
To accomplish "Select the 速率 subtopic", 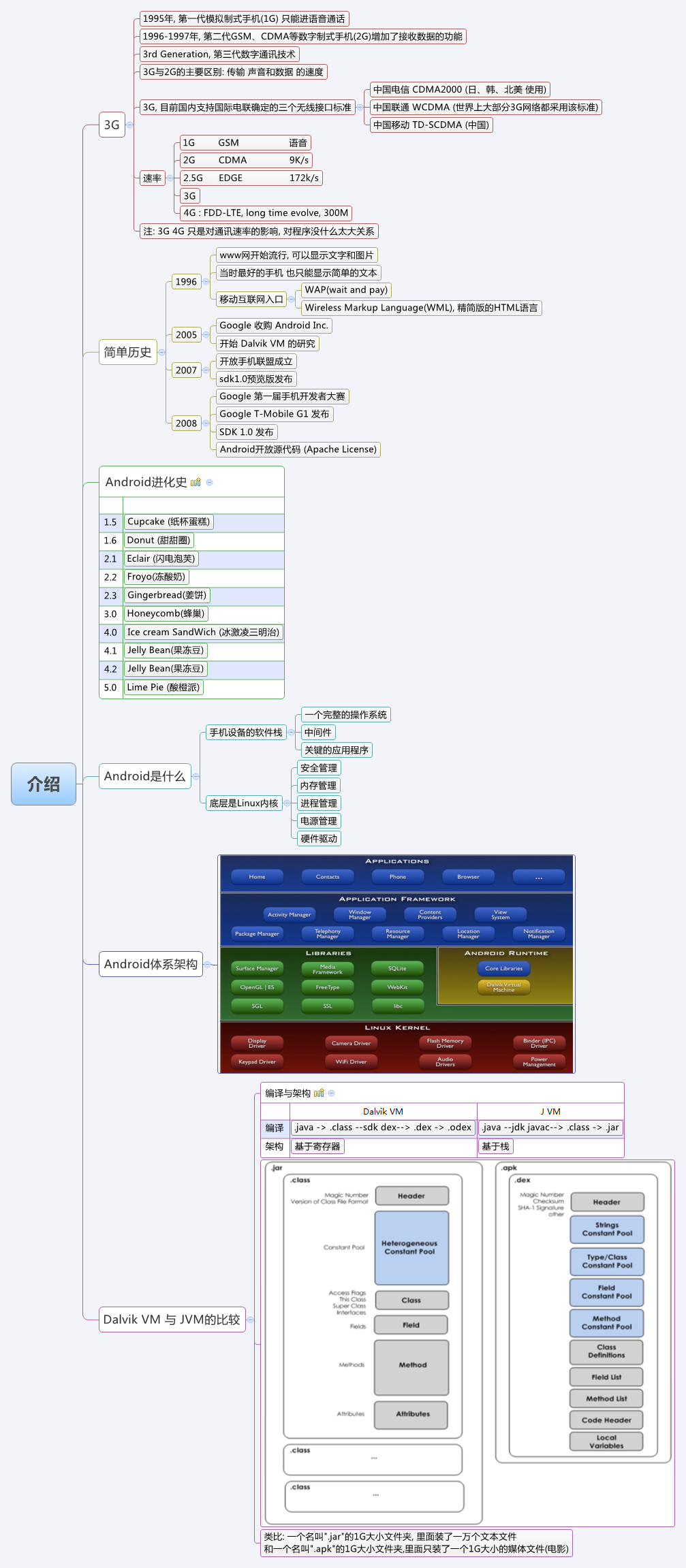I will 152,178.
